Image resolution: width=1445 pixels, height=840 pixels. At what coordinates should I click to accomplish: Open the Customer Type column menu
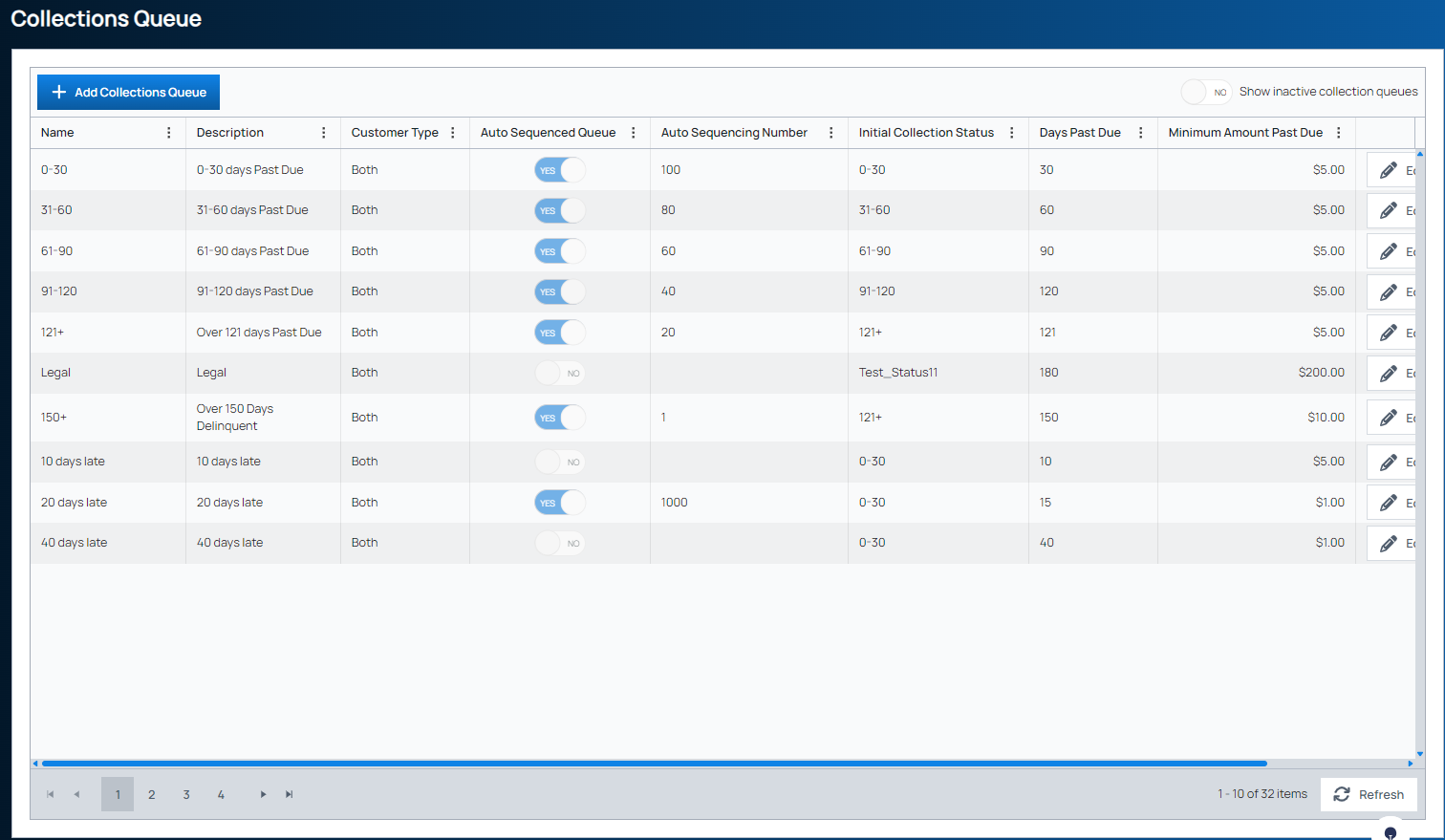click(453, 133)
